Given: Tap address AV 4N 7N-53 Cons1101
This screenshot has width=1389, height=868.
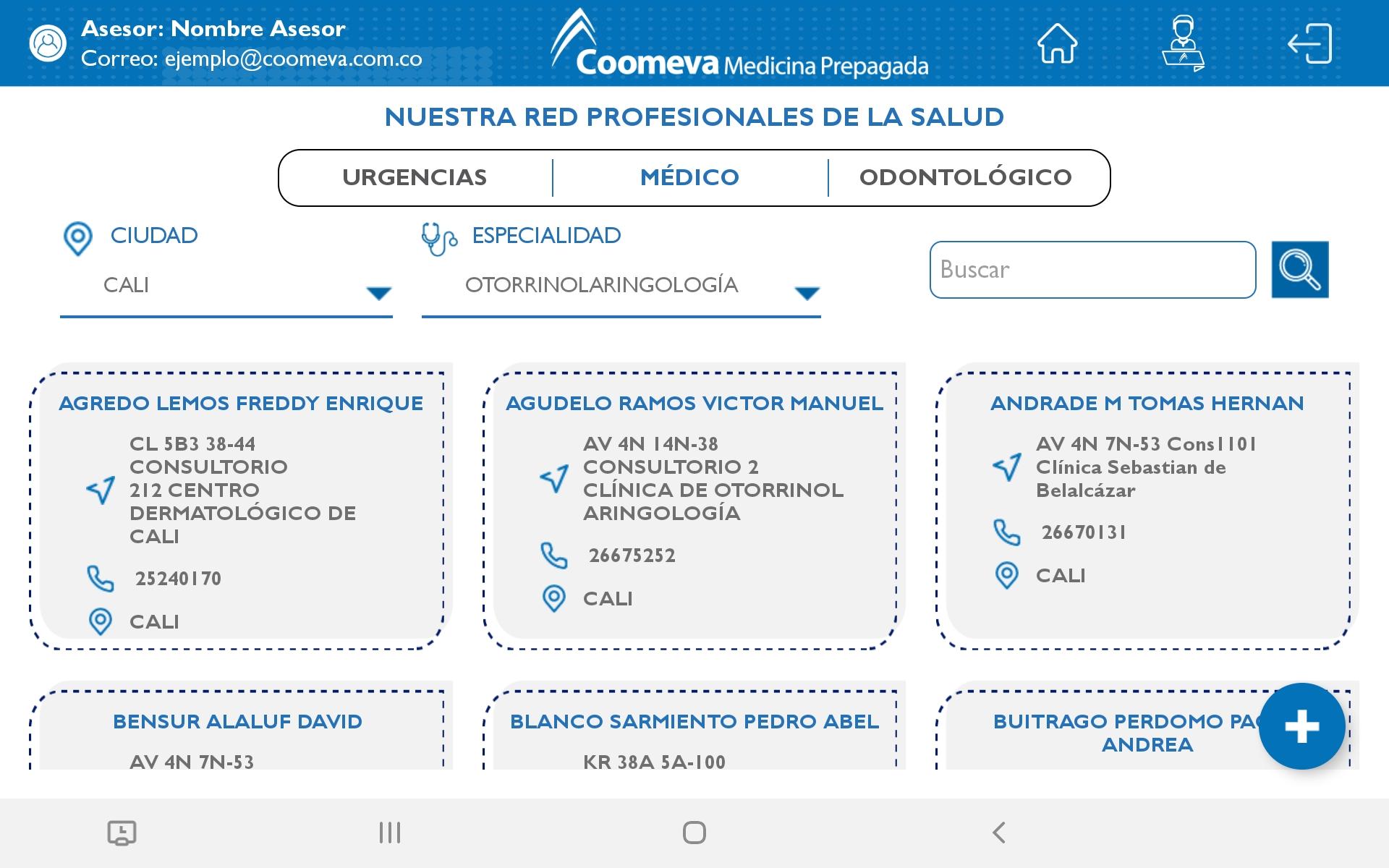Looking at the screenshot, I should pos(1146,467).
